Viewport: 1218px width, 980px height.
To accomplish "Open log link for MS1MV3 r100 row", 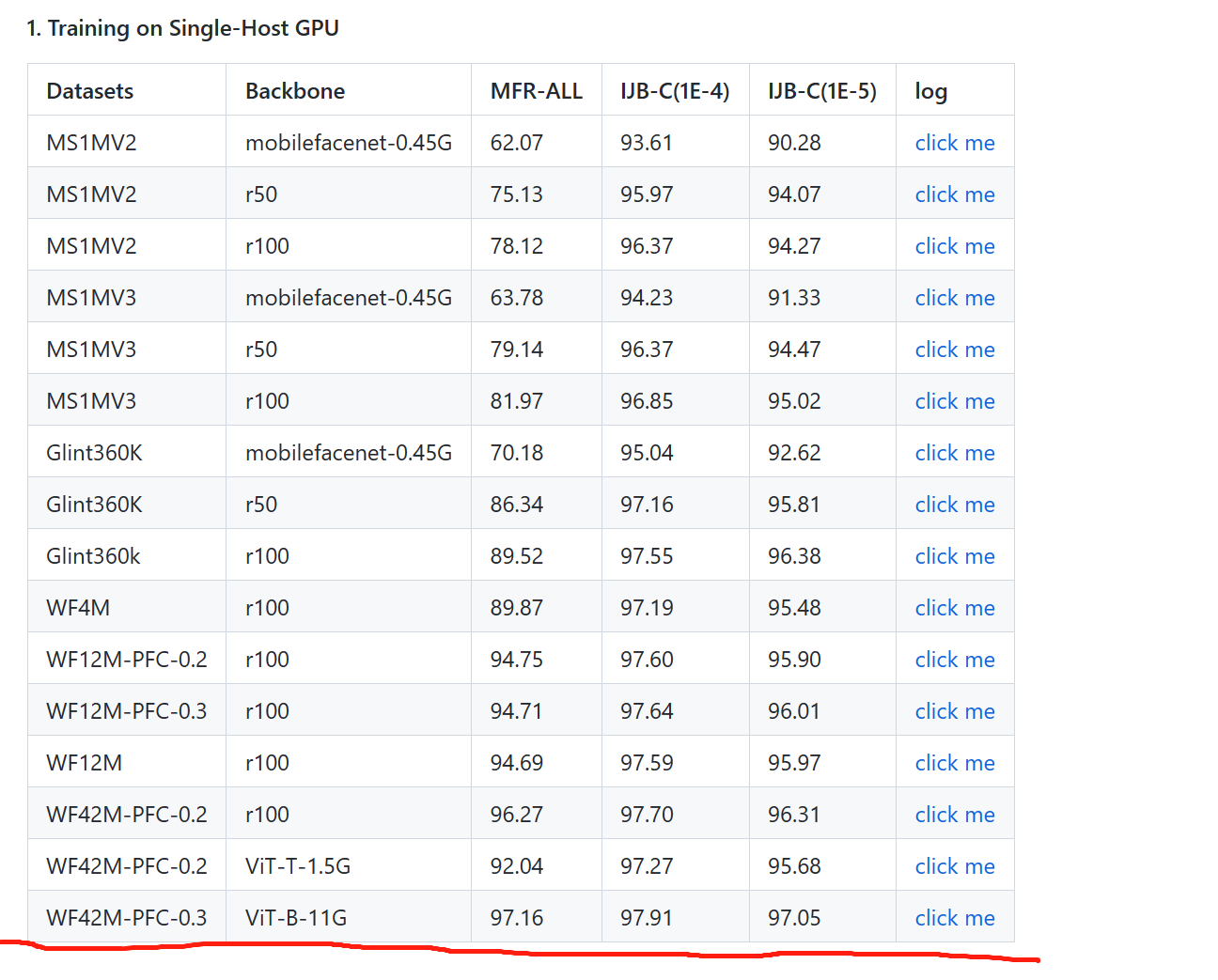I will [955, 400].
